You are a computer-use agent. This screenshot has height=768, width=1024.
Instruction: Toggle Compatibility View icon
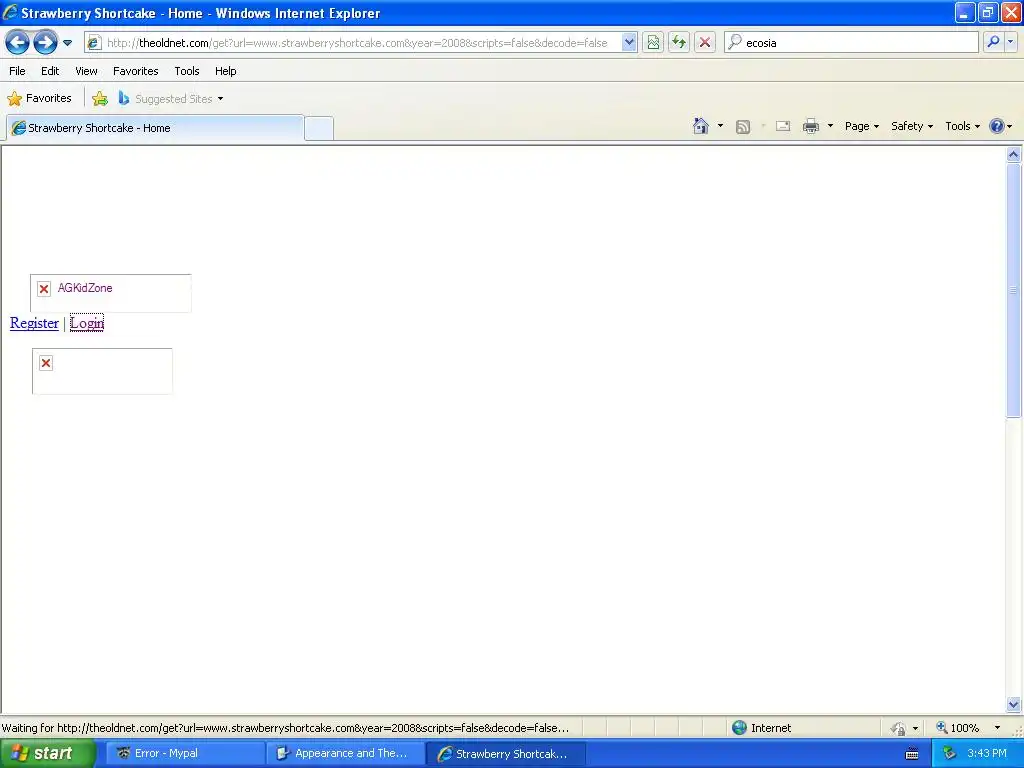[653, 43]
